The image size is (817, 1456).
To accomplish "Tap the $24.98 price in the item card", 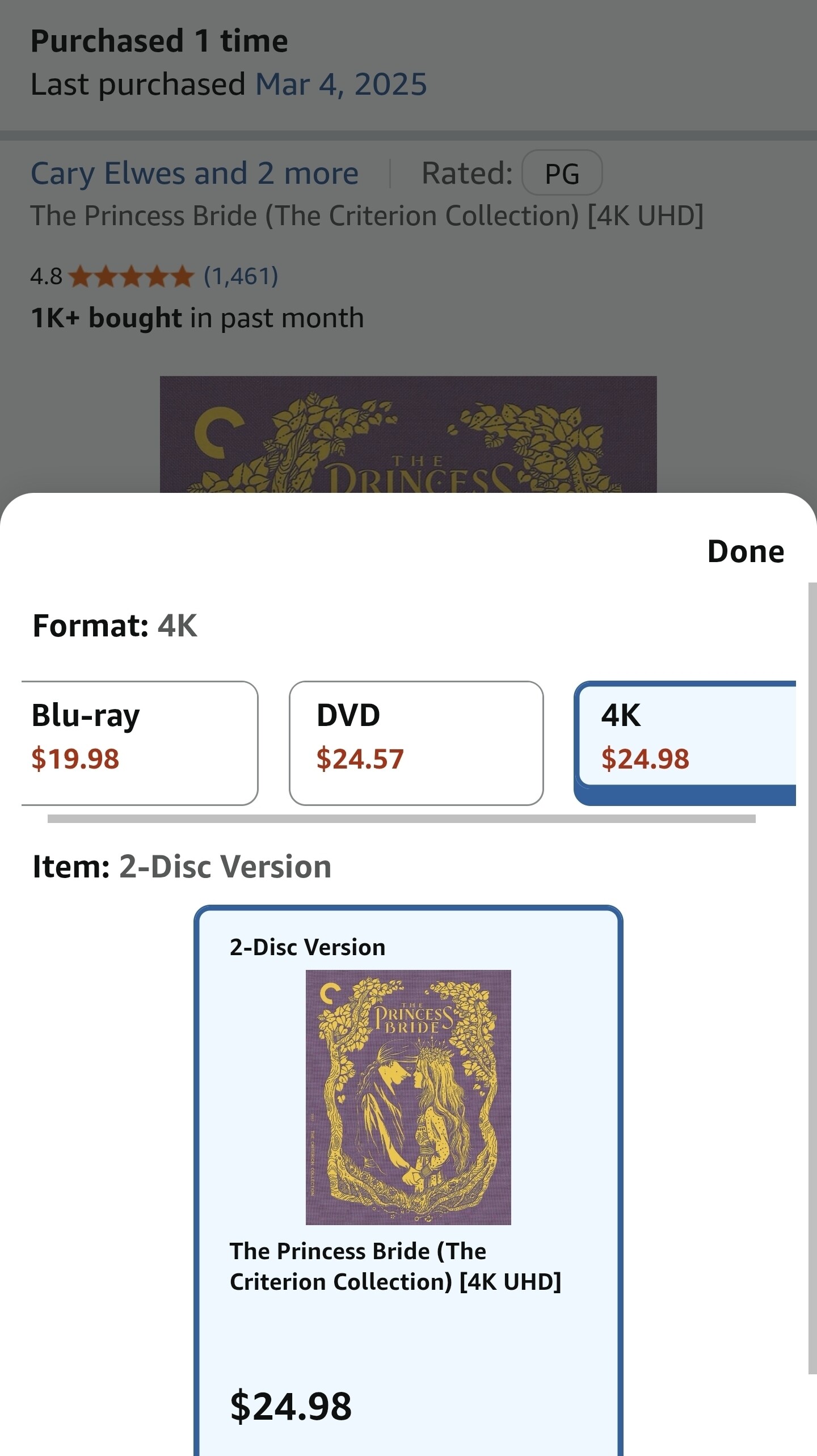I will [290, 1407].
